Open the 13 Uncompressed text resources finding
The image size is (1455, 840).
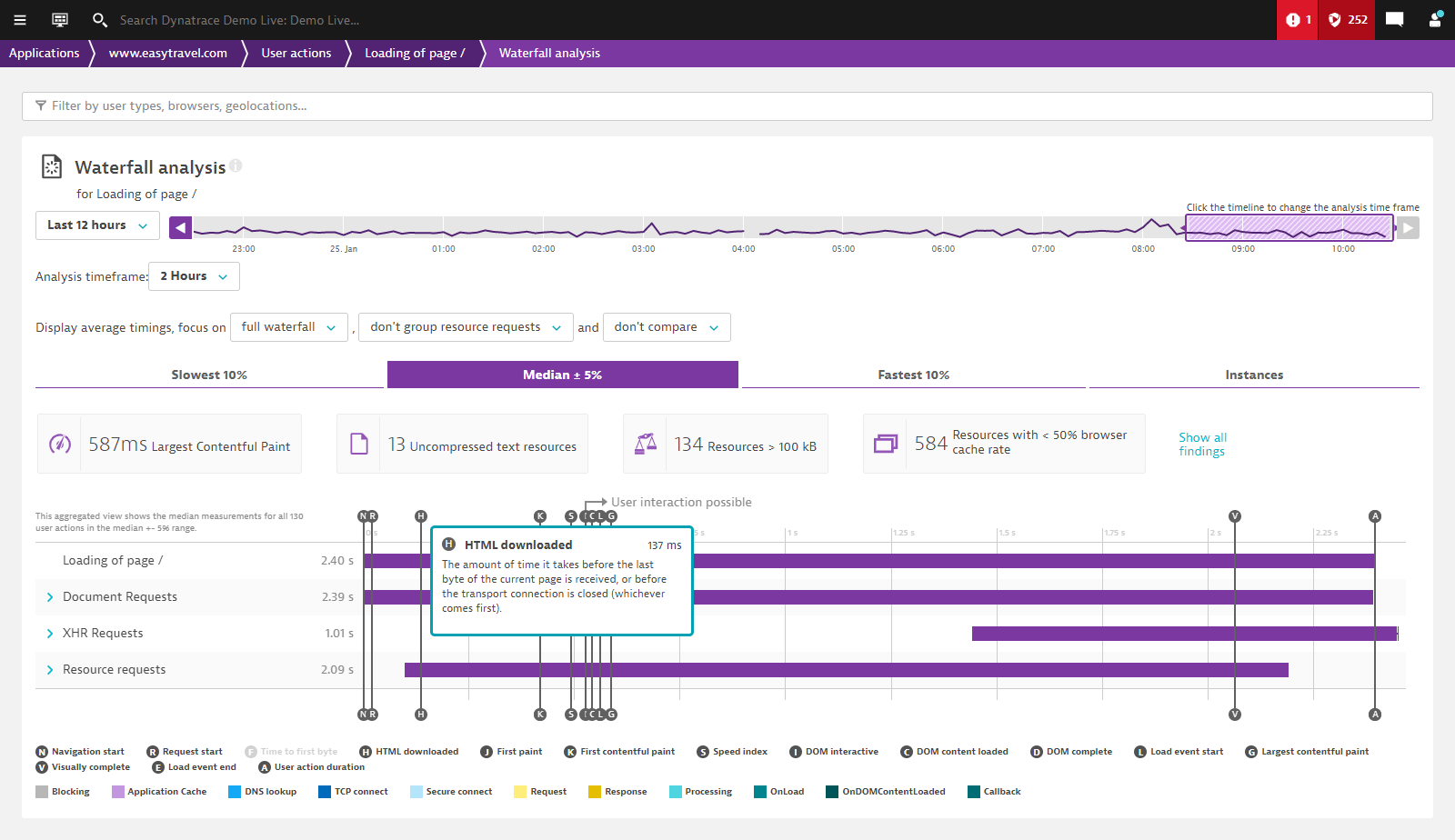pyautogui.click(x=462, y=444)
